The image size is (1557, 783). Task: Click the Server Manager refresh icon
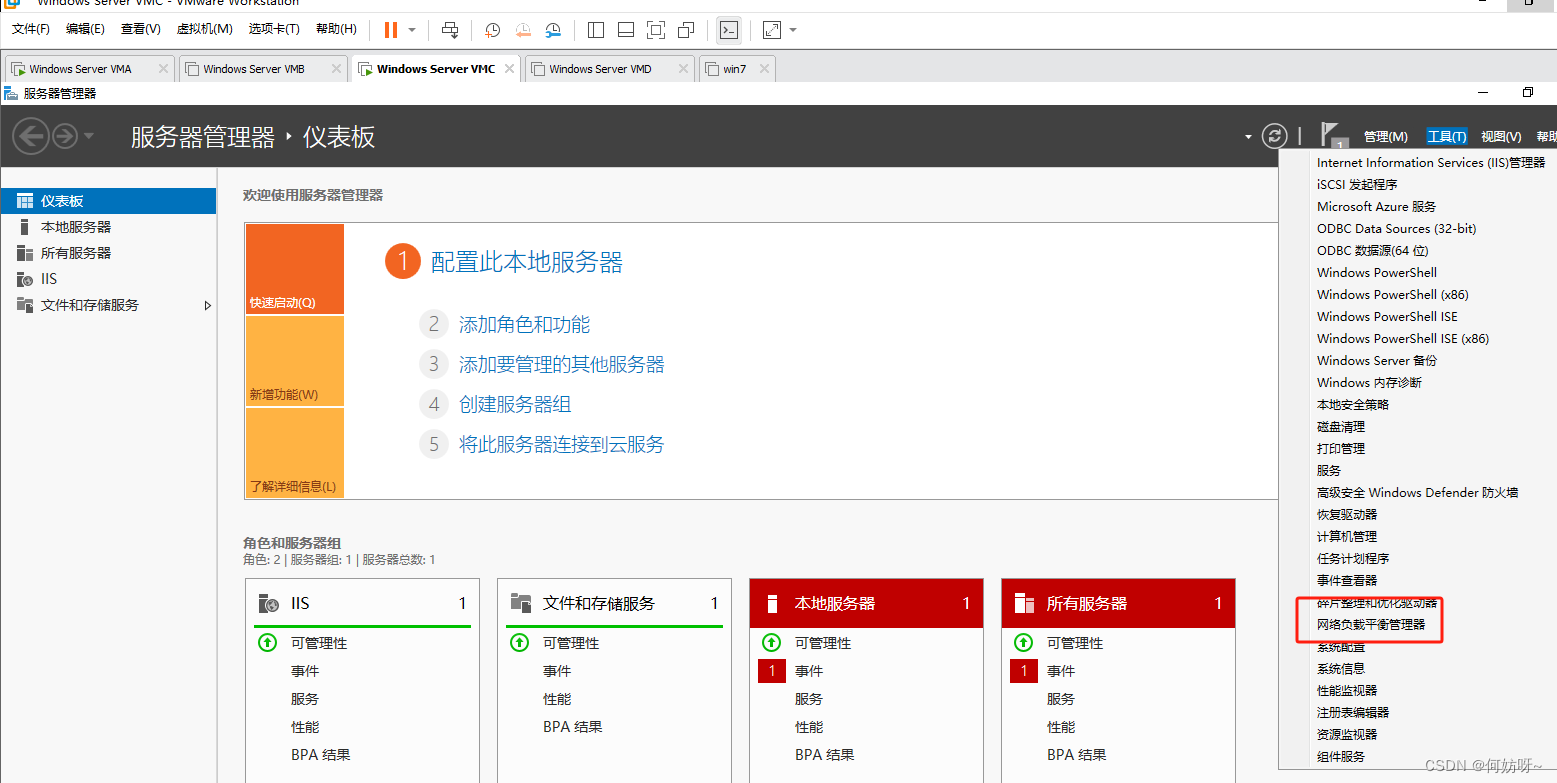pyautogui.click(x=1273, y=136)
